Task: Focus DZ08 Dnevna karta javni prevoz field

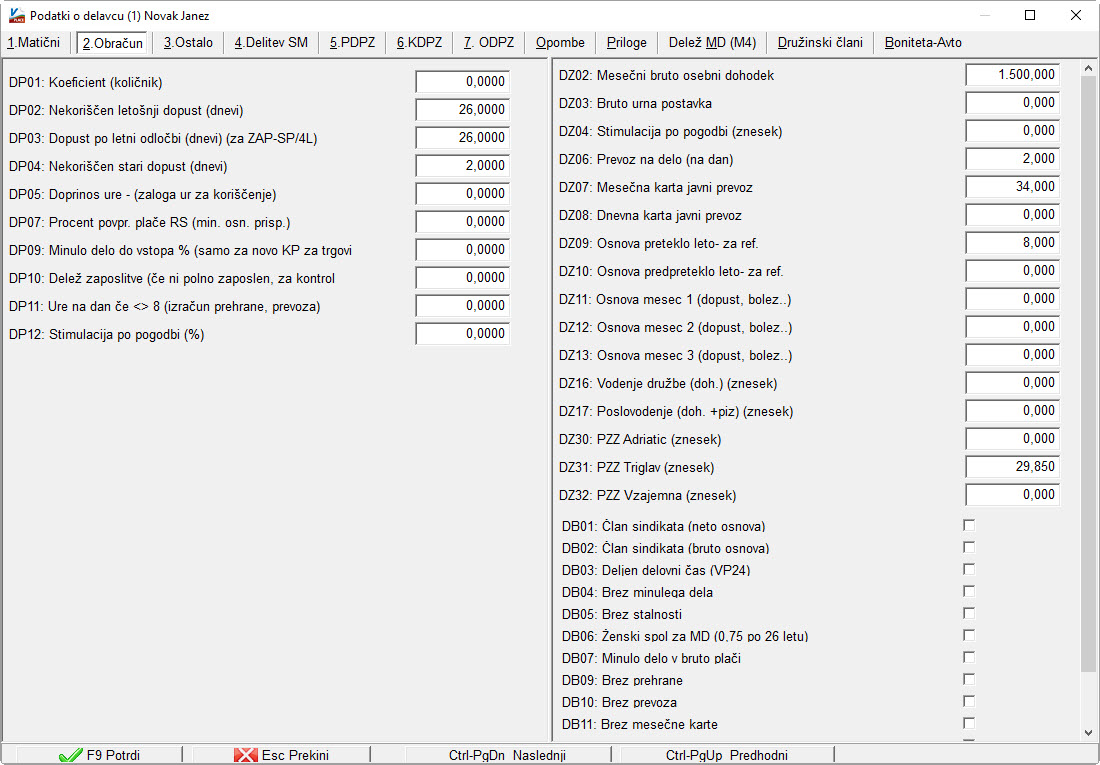Action: (1012, 215)
